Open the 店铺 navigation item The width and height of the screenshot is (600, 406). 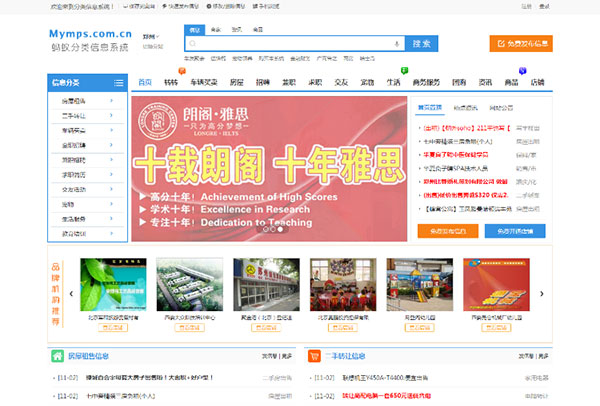[x=537, y=82]
